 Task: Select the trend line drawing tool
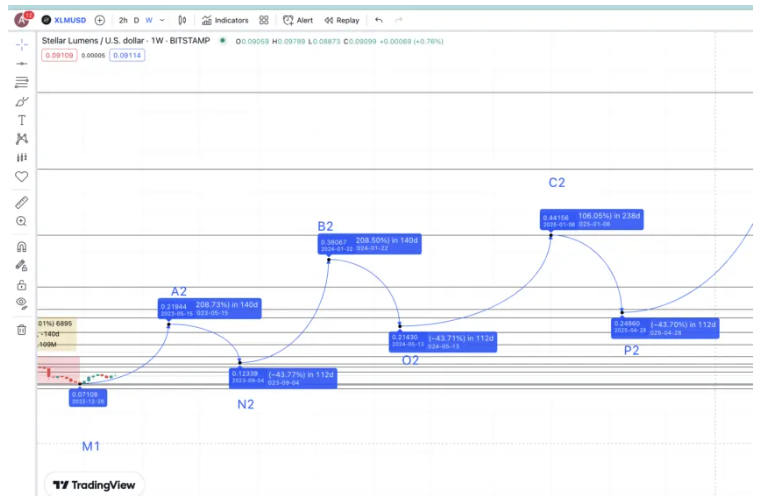[x=21, y=63]
